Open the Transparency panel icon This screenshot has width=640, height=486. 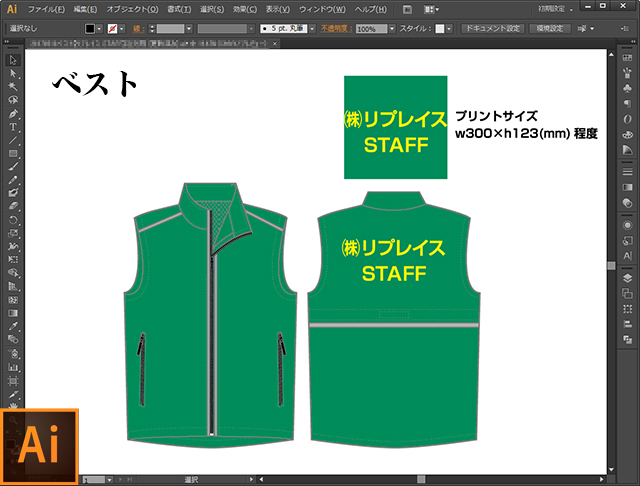point(627,203)
